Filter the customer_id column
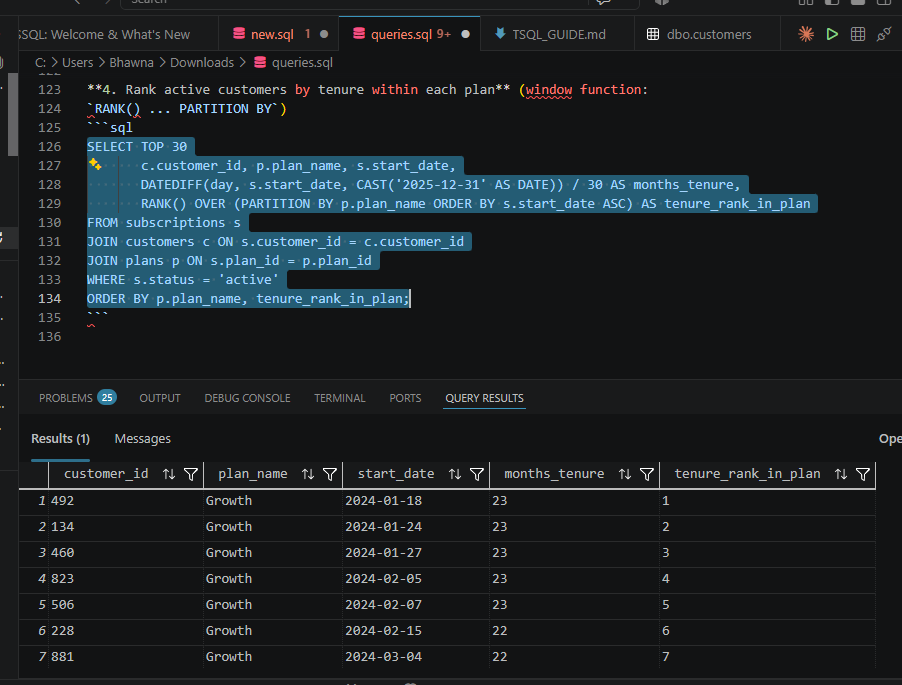Viewport: 902px width, 685px height. pos(190,474)
